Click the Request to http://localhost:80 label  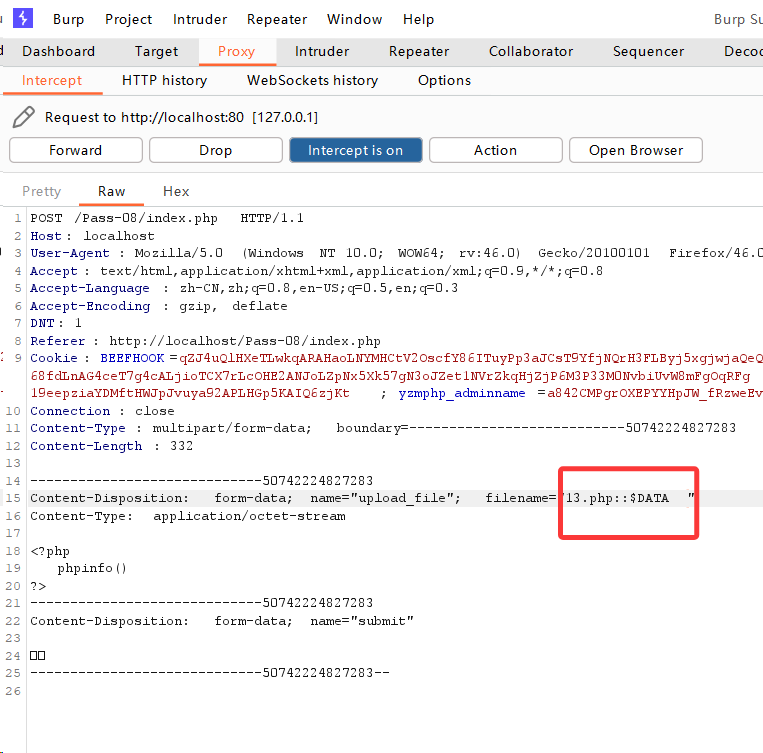point(182,117)
